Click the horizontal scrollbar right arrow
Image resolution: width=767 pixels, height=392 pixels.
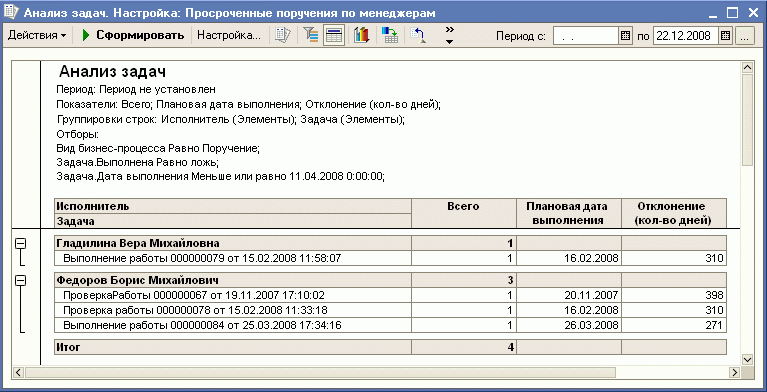pyautogui.click(x=733, y=372)
